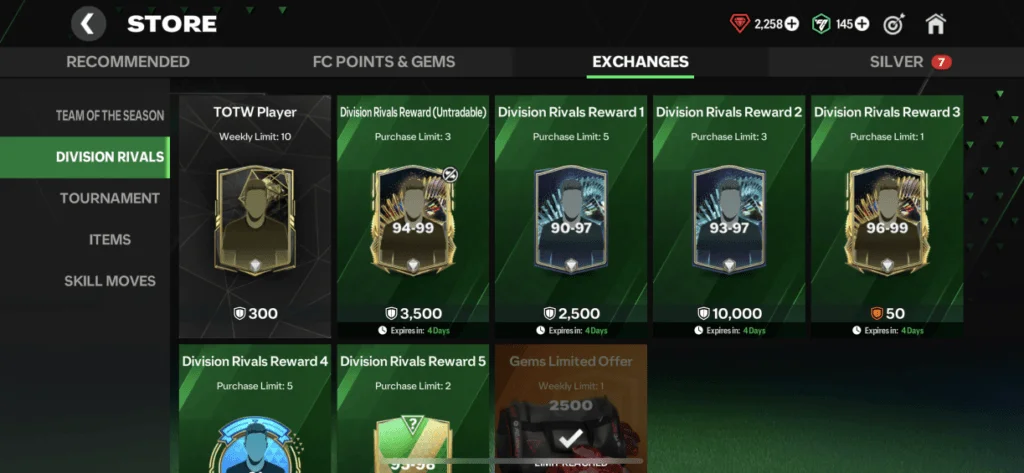The height and width of the screenshot is (473, 1024).
Task: Open Division Rivals Reward 1 card 90-97
Action: (571, 216)
